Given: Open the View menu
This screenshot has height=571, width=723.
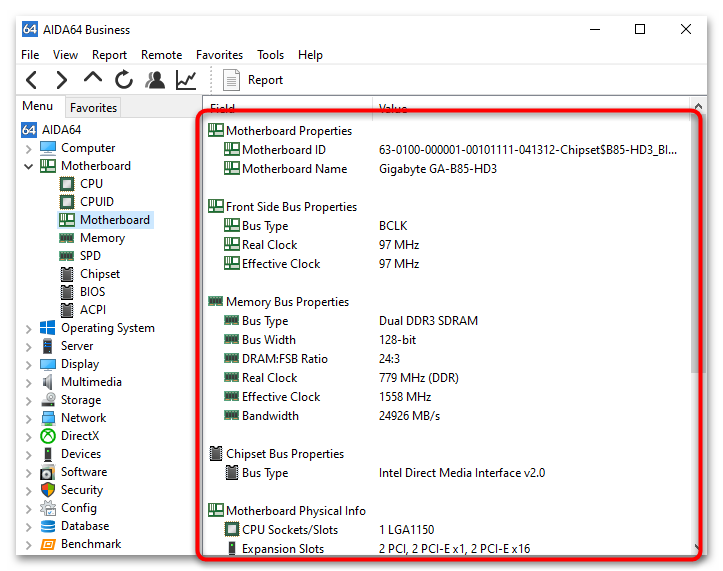Looking at the screenshot, I should pyautogui.click(x=65, y=55).
